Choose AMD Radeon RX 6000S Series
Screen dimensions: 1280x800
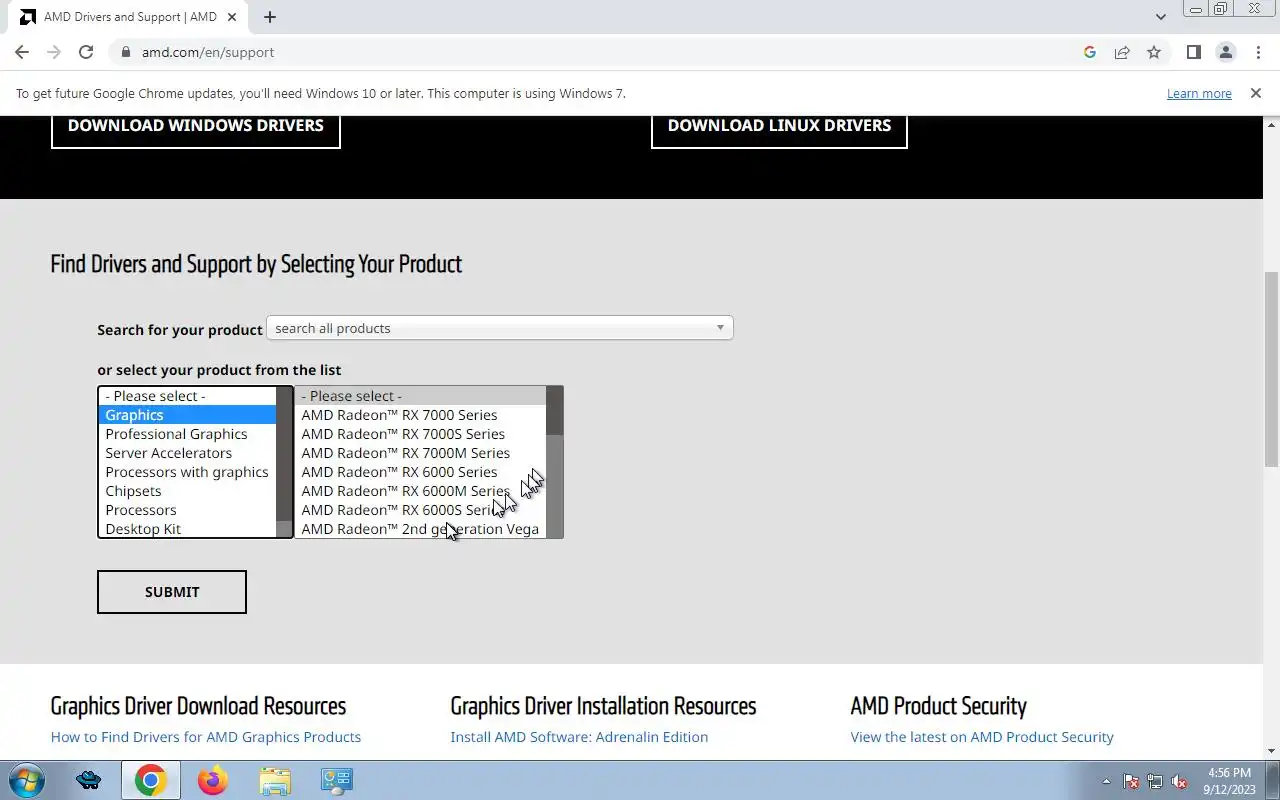[420, 510]
